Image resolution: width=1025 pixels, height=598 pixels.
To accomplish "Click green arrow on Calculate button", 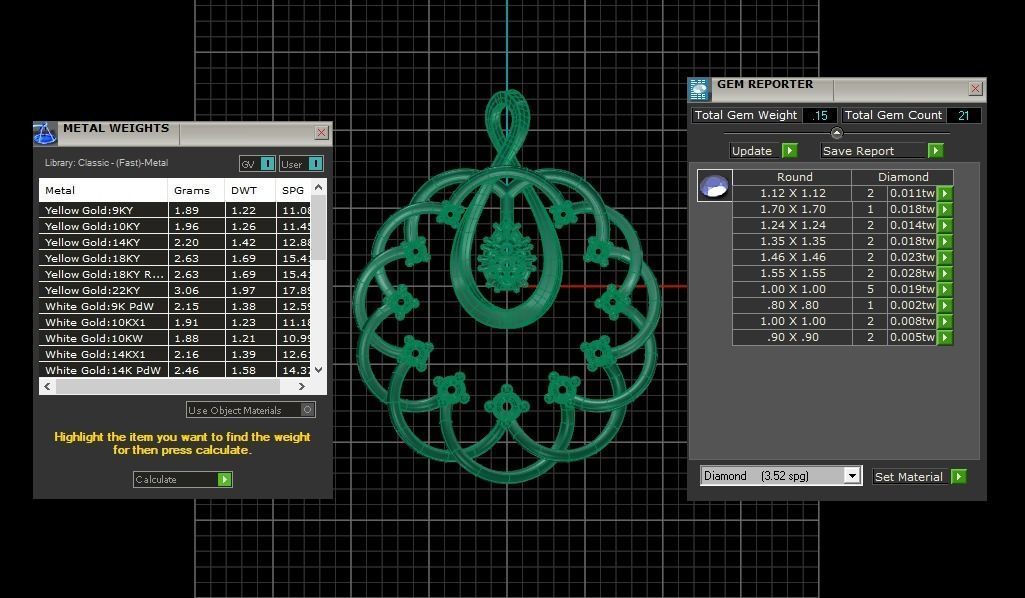I will (224, 480).
